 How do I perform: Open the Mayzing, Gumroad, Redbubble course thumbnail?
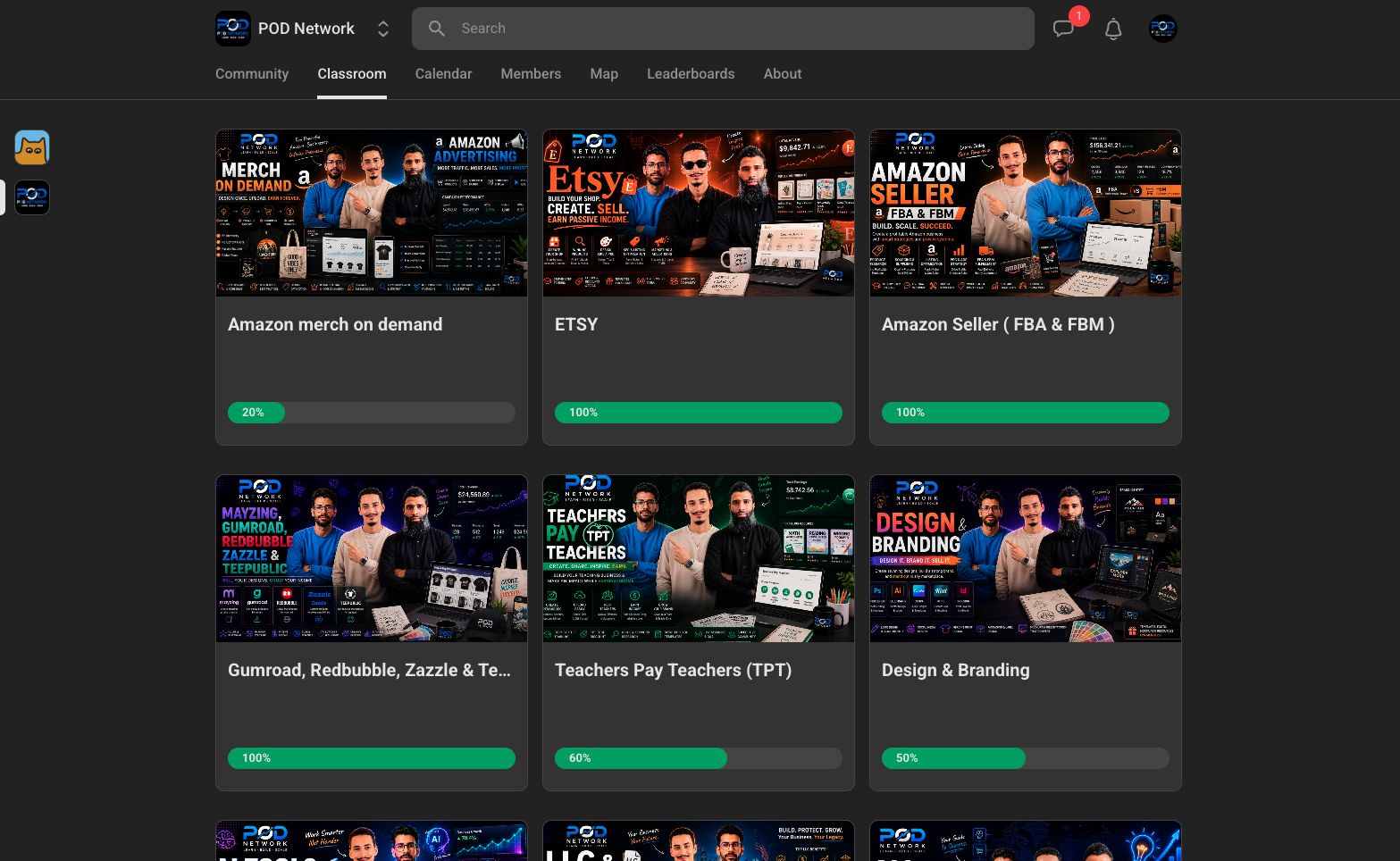[x=372, y=559]
